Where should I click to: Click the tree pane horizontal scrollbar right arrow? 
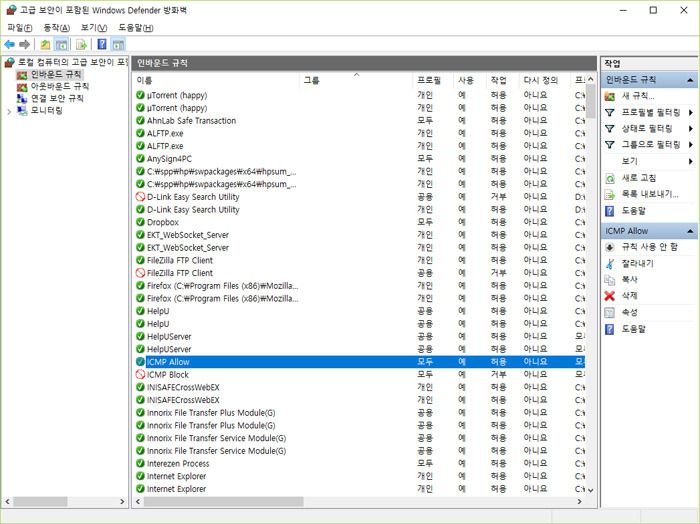122,502
